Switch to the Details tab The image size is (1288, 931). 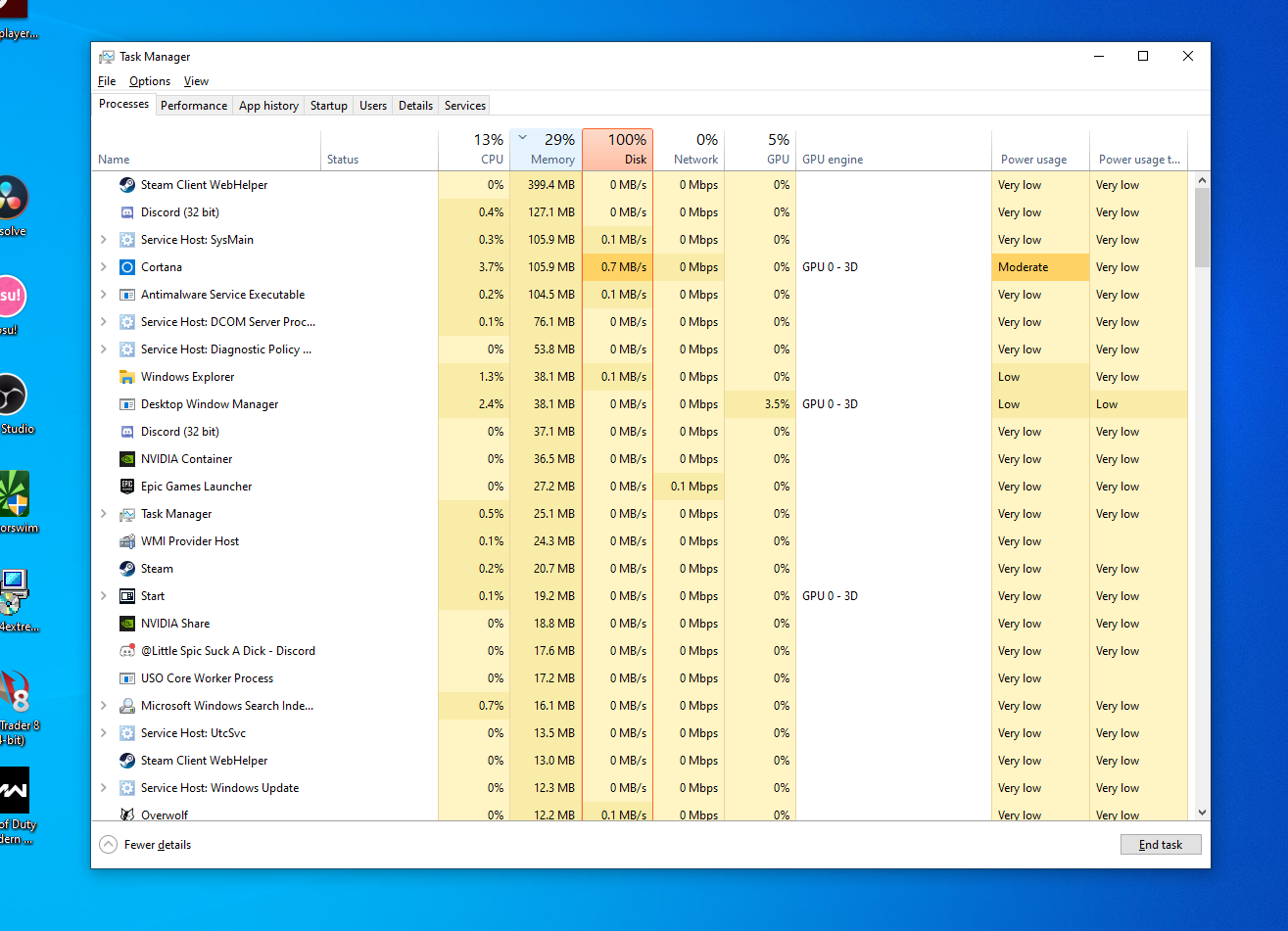tap(415, 106)
